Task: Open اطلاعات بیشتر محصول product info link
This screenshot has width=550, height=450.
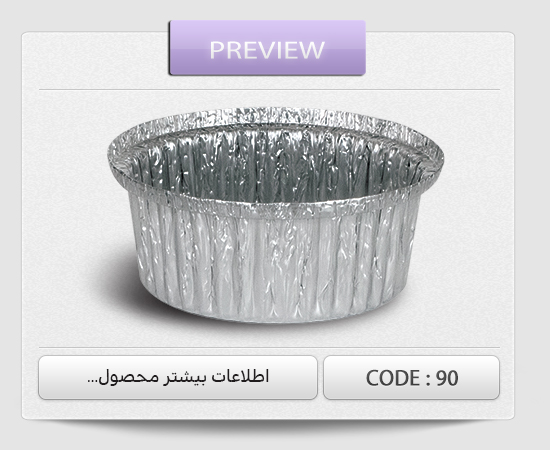Action: 178,377
